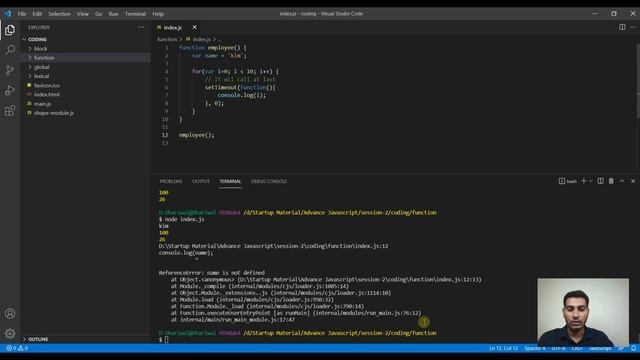Open the Source Control view
Viewport: 640px width, 360px height.
tap(10, 70)
